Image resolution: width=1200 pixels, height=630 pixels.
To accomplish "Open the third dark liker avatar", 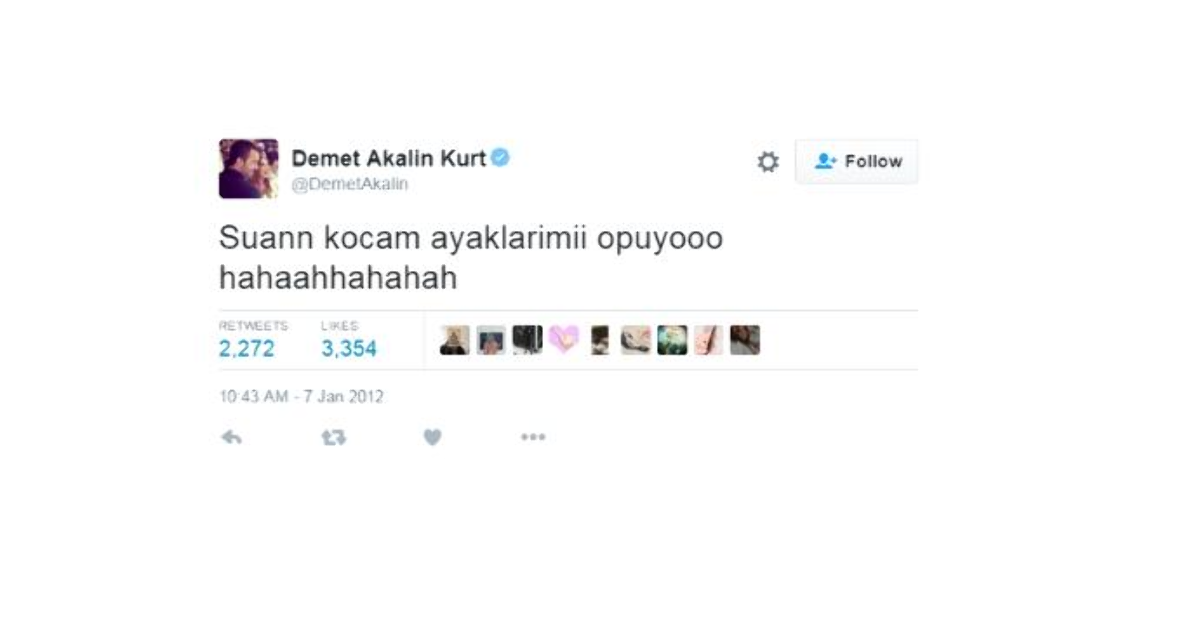I will pyautogui.click(x=527, y=340).
